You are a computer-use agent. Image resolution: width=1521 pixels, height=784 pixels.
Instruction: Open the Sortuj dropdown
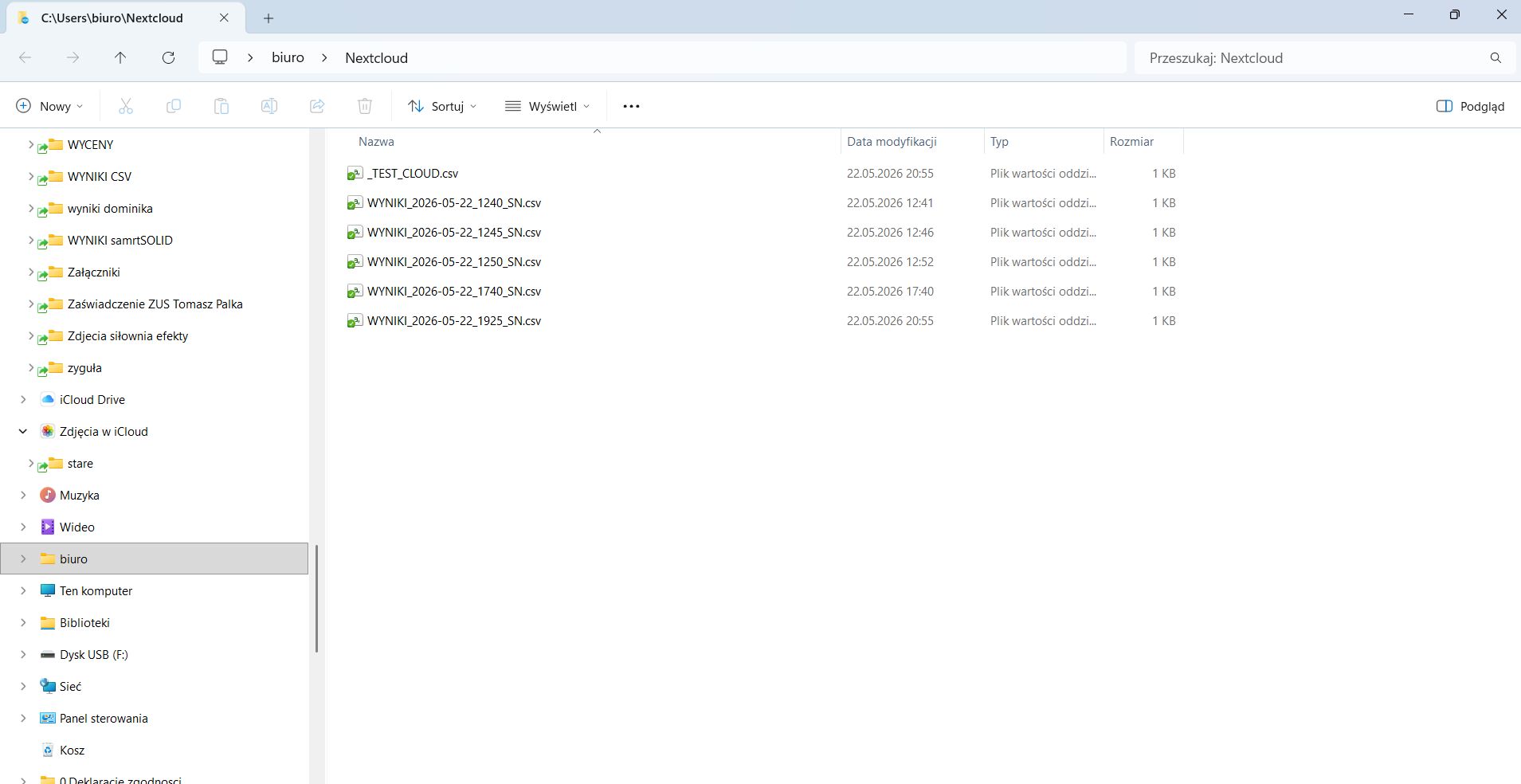[442, 106]
